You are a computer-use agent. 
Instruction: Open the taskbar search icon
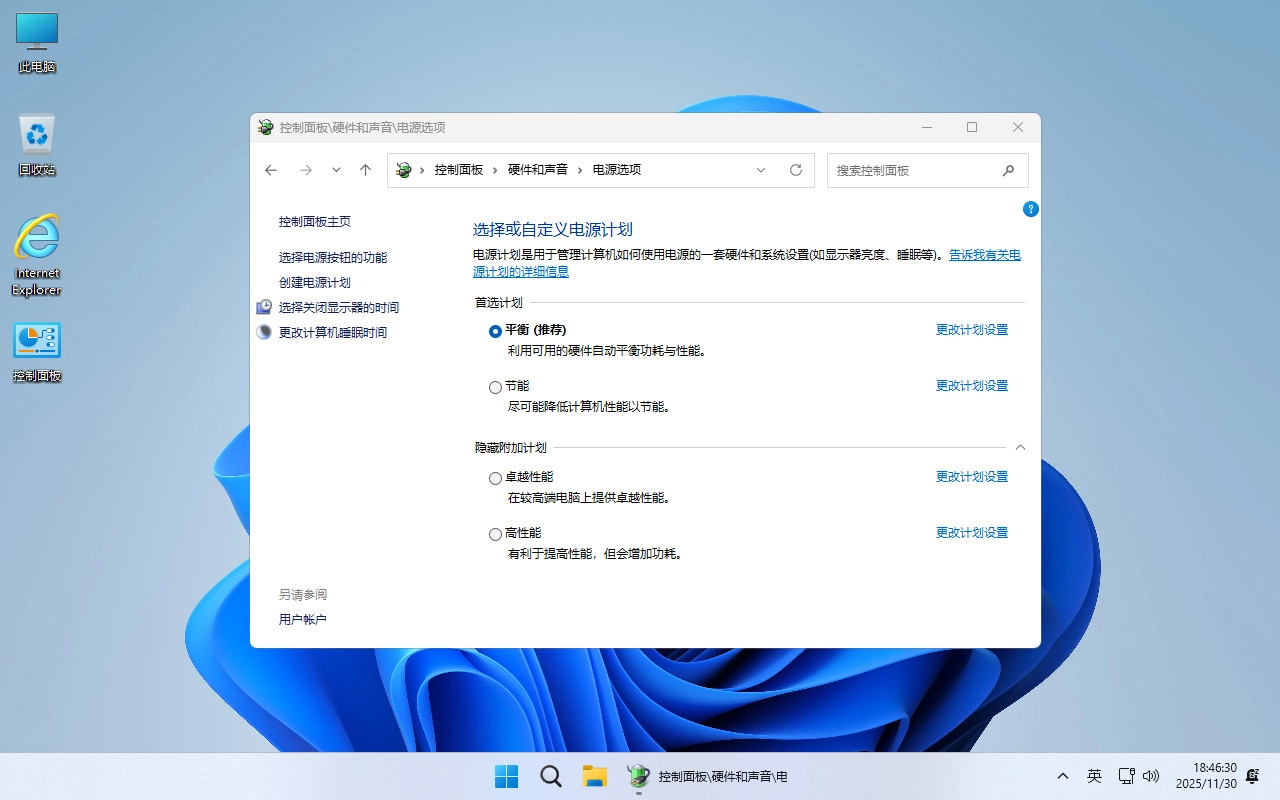(551, 776)
